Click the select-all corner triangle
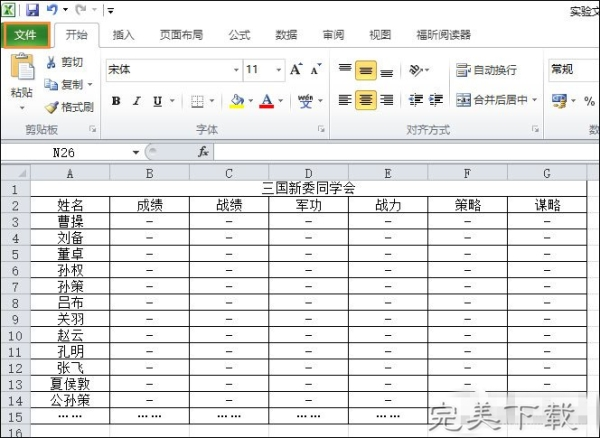Viewport: 600px width, 438px height. [15, 173]
